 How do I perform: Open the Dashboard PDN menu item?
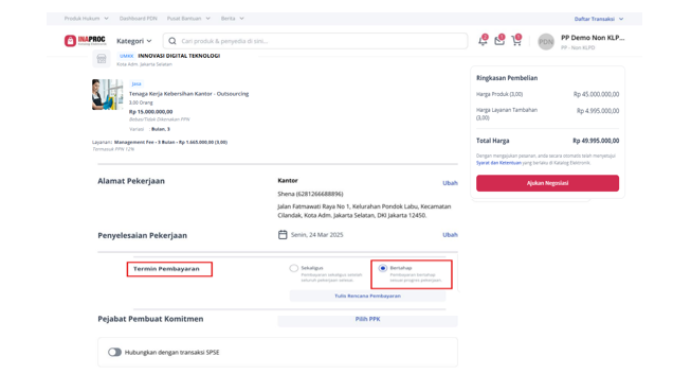point(138,18)
